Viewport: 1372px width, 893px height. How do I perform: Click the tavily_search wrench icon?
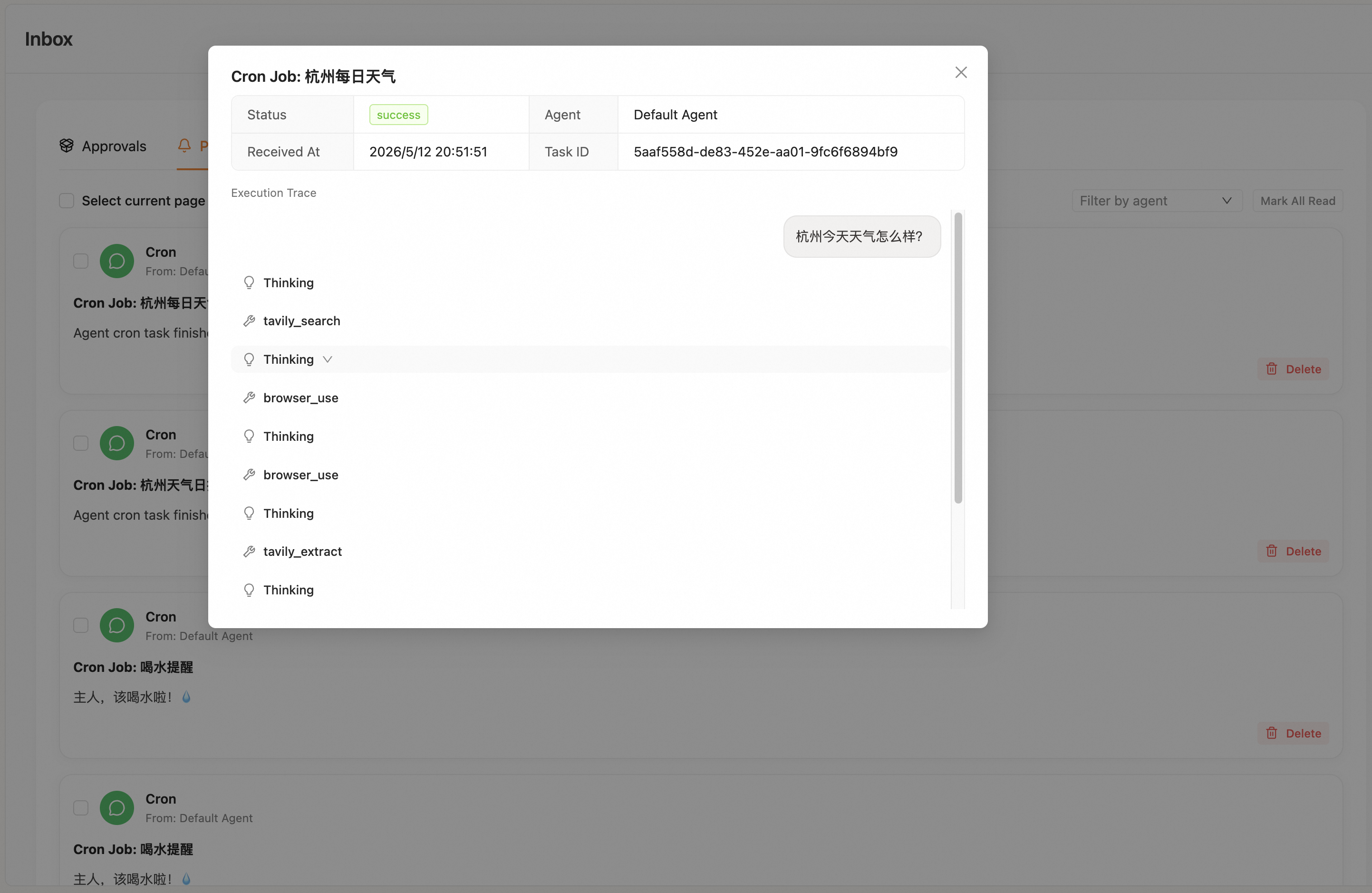(249, 320)
